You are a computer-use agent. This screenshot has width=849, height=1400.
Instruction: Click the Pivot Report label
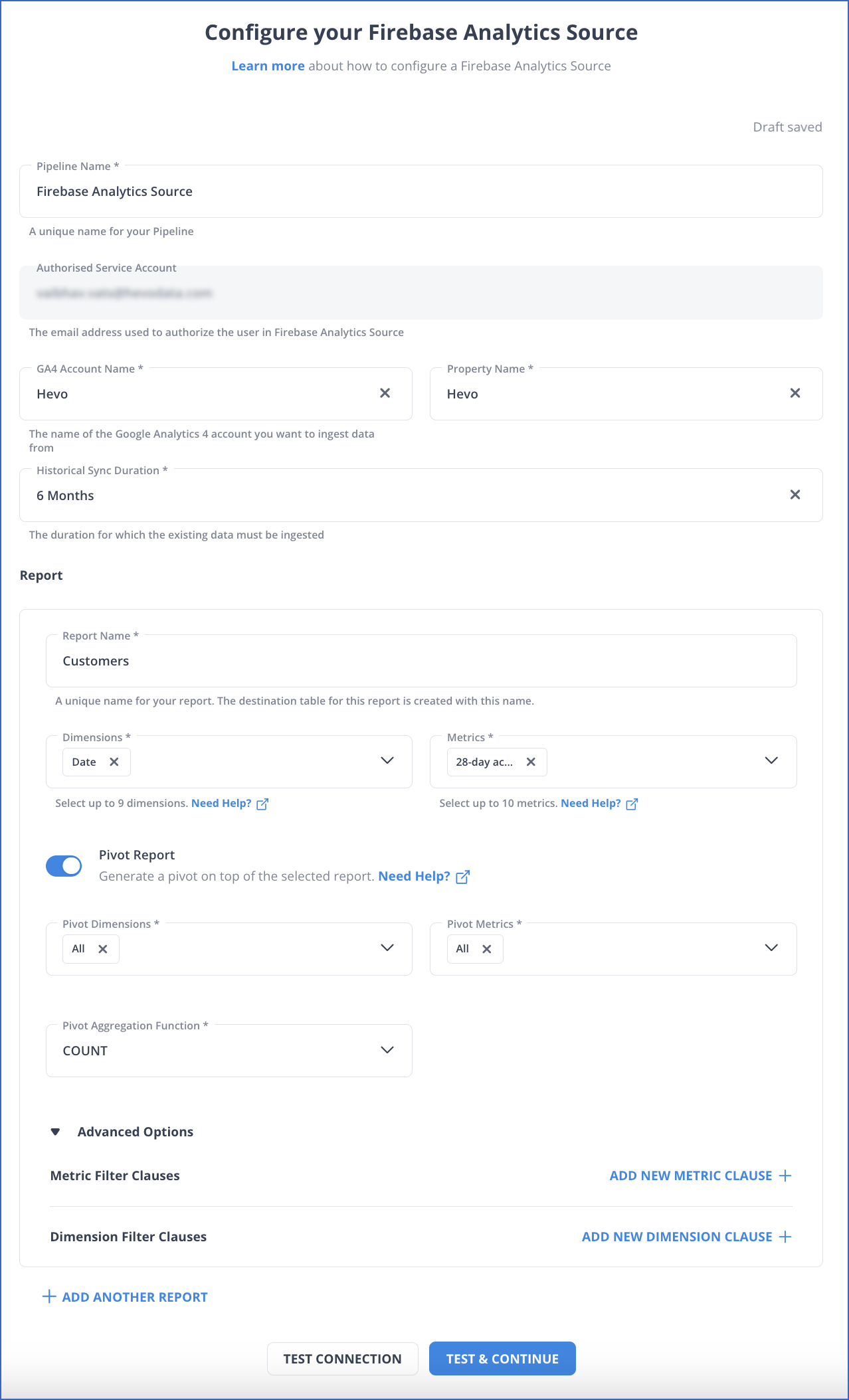(137, 855)
